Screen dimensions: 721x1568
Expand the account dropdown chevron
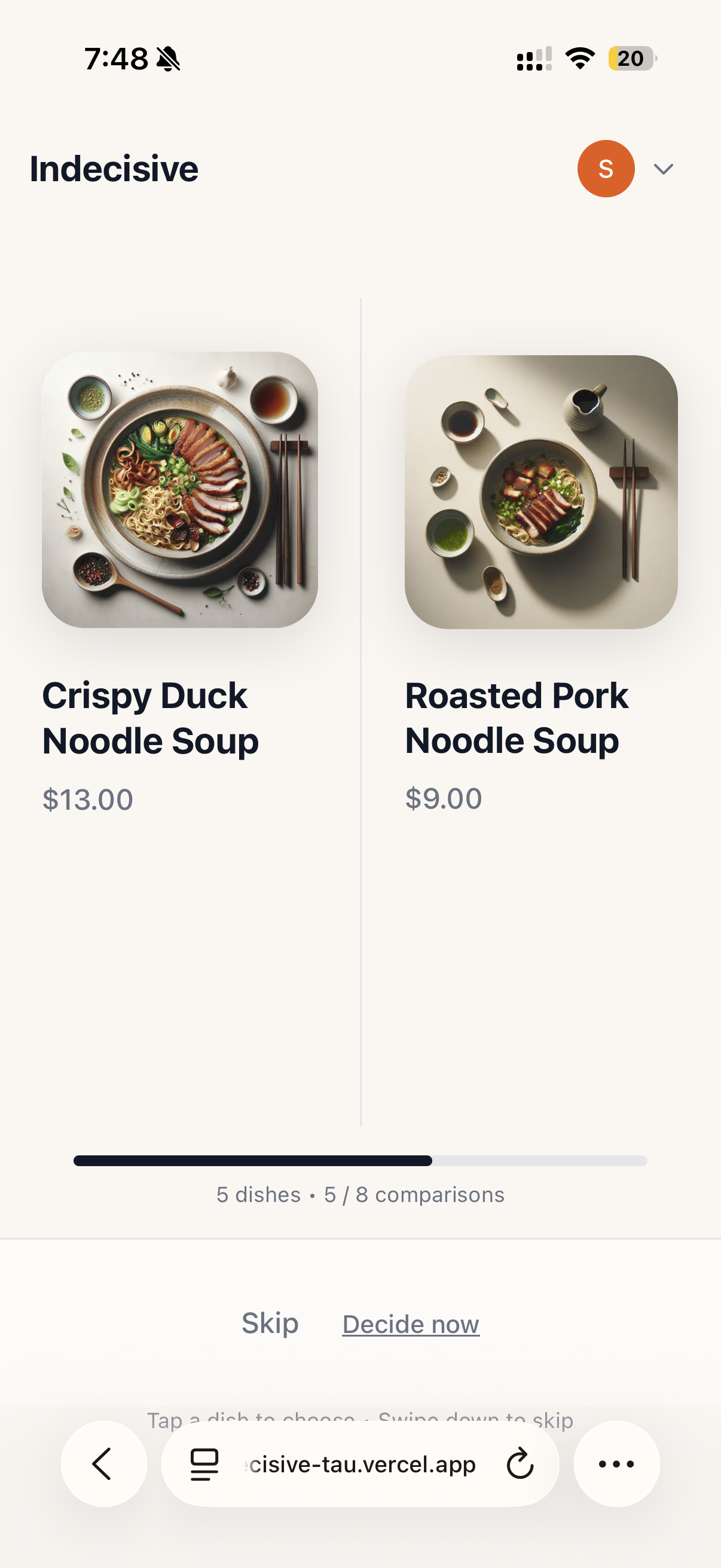[663, 169]
